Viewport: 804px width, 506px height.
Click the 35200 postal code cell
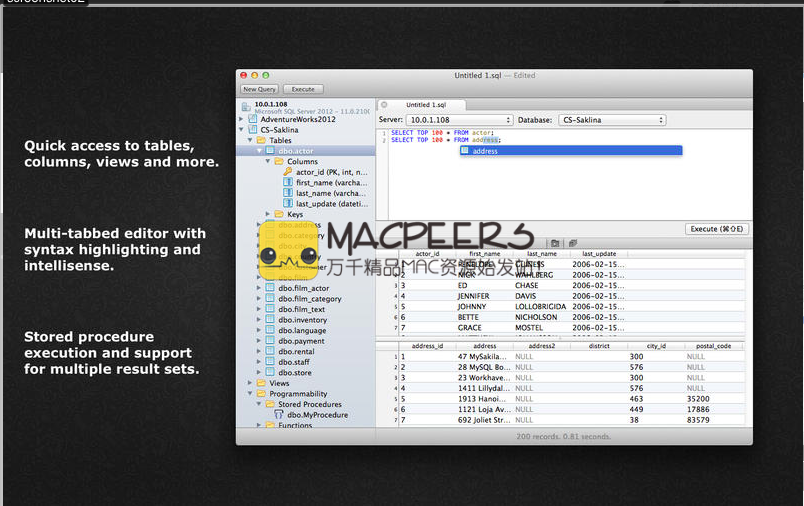(x=698, y=399)
